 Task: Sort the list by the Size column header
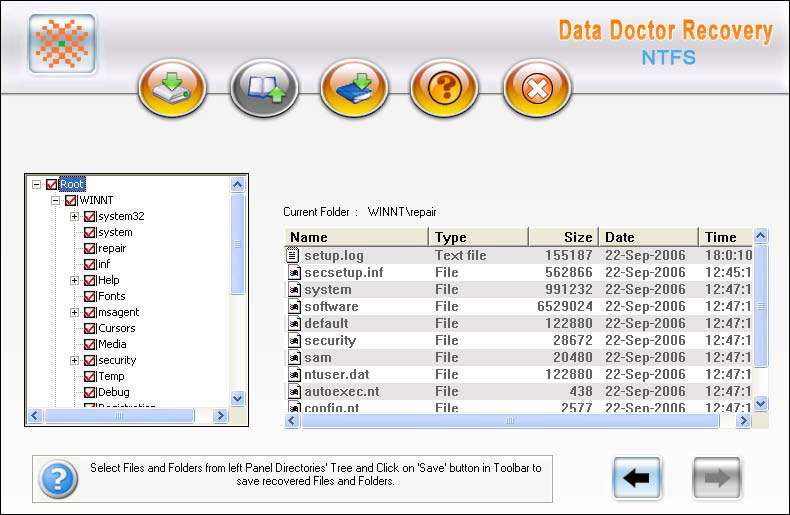click(564, 237)
